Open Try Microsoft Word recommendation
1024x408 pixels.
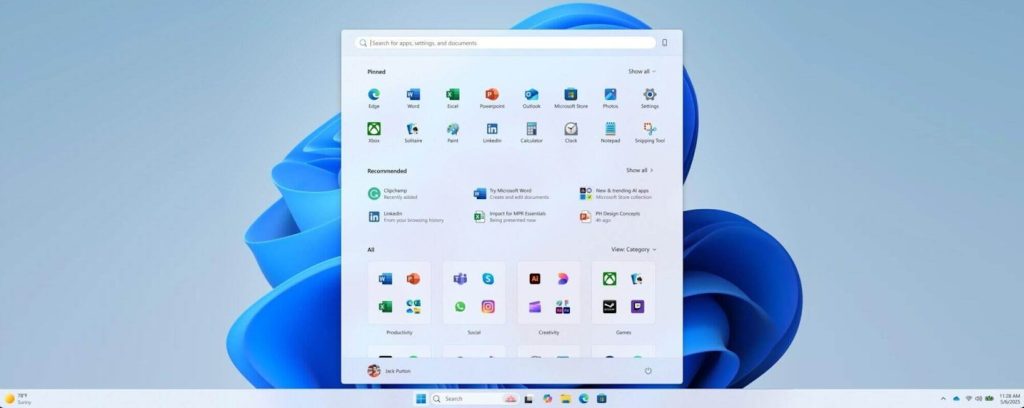(511, 193)
